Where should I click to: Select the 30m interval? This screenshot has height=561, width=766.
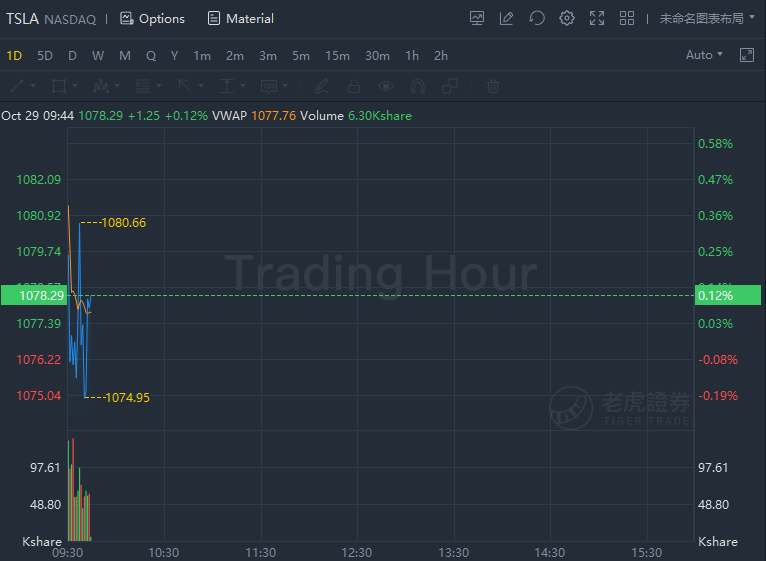click(377, 56)
